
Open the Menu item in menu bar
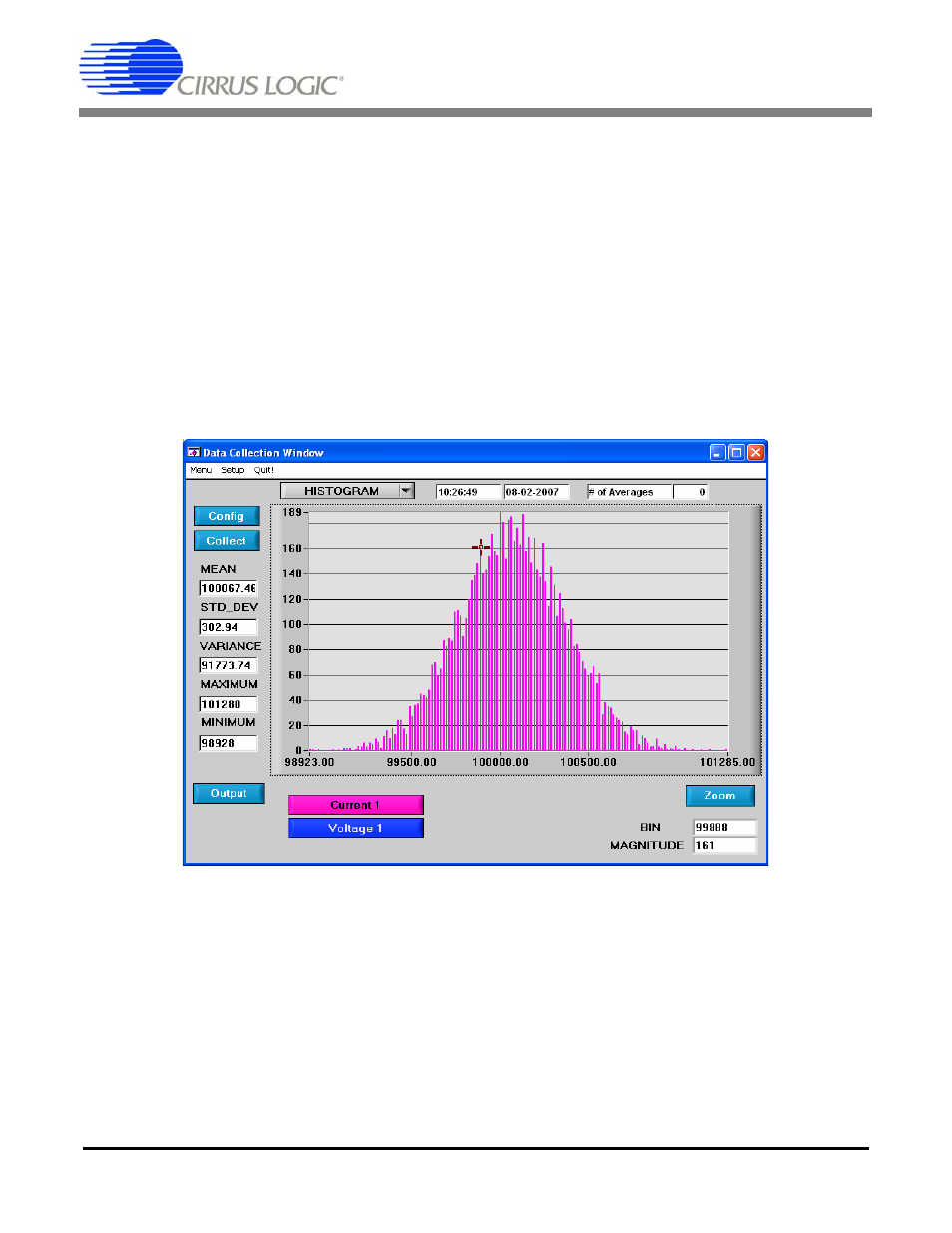(201, 470)
